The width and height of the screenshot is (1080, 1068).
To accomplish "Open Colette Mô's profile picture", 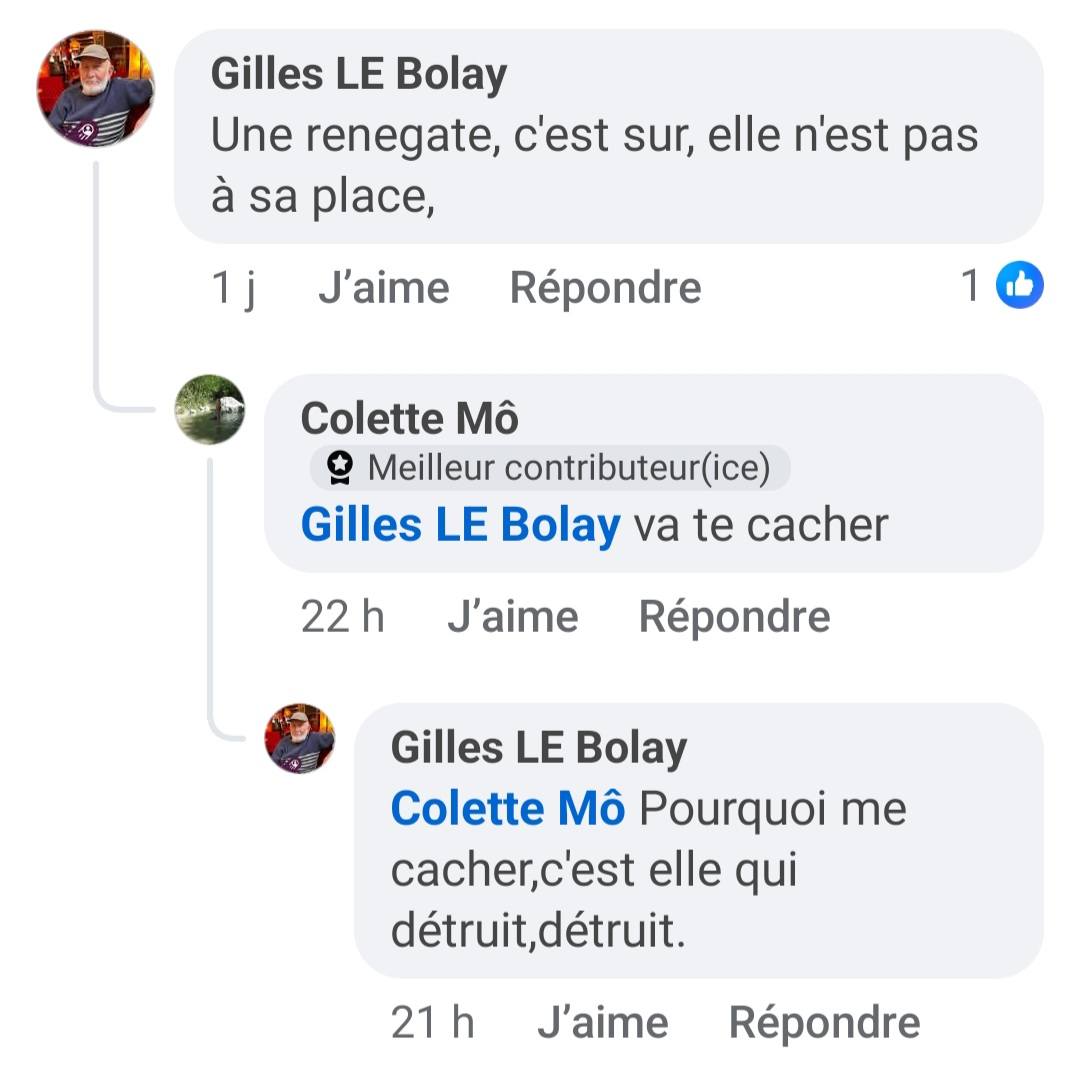I will coord(210,409).
